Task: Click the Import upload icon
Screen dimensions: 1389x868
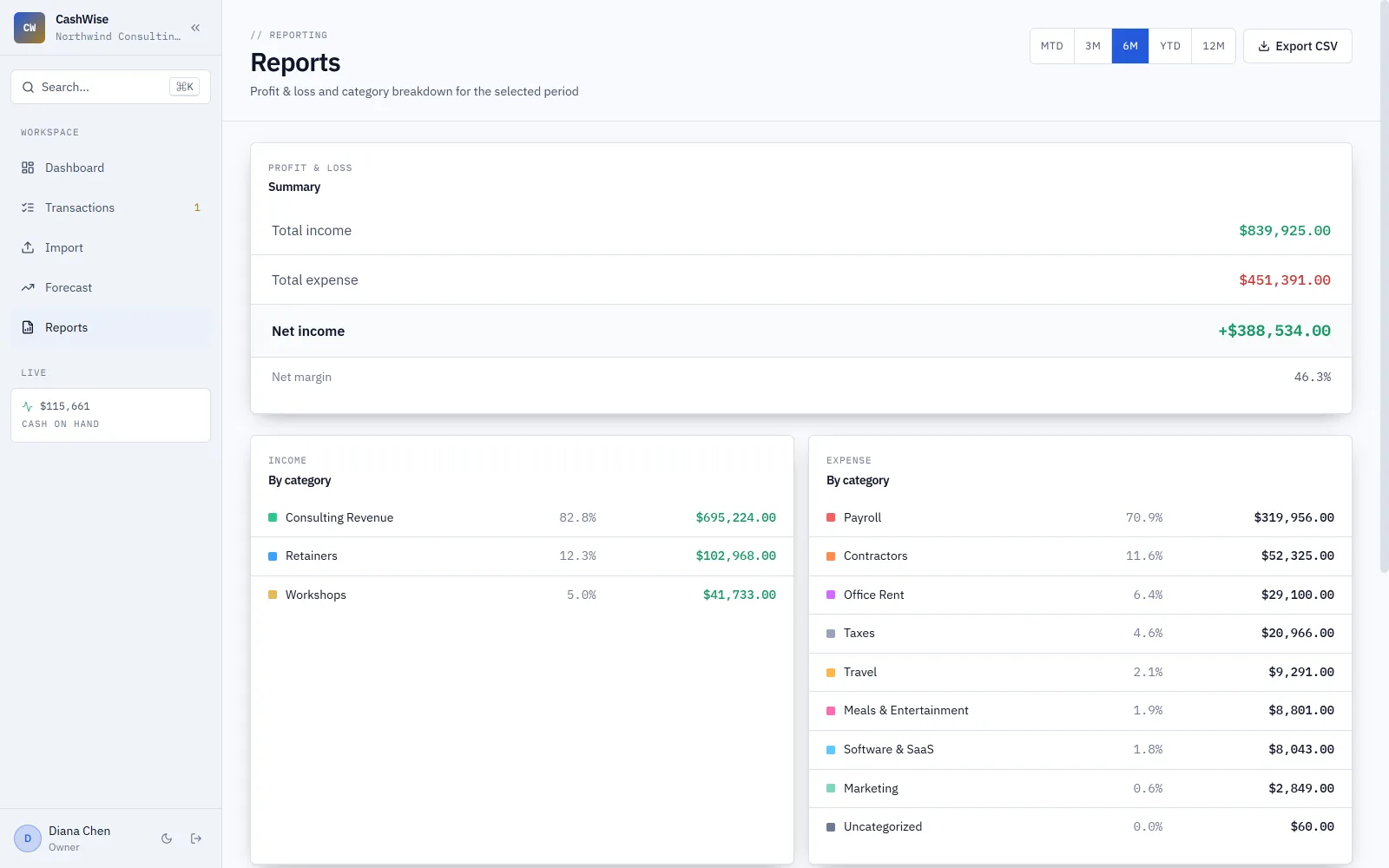Action: pos(28,247)
